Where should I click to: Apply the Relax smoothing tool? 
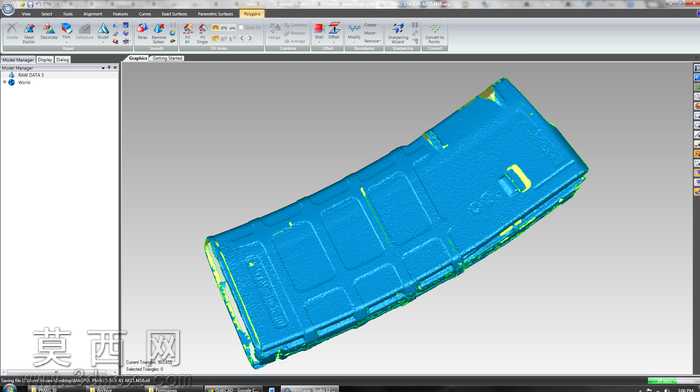pyautogui.click(x=142, y=31)
